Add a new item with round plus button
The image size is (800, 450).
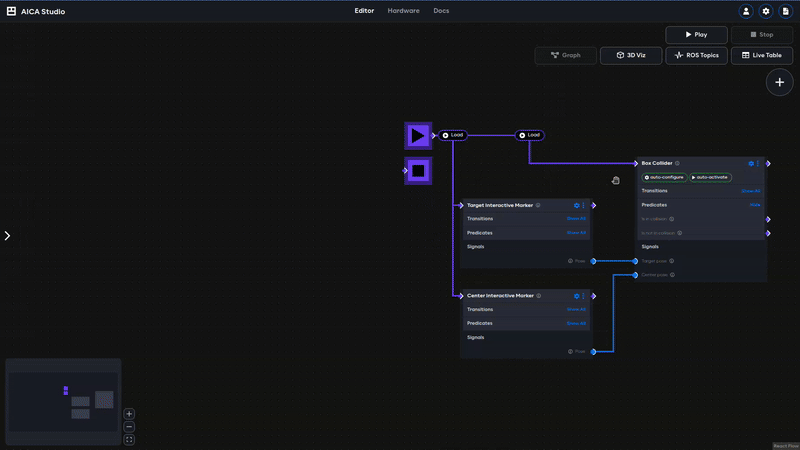pyautogui.click(x=780, y=82)
